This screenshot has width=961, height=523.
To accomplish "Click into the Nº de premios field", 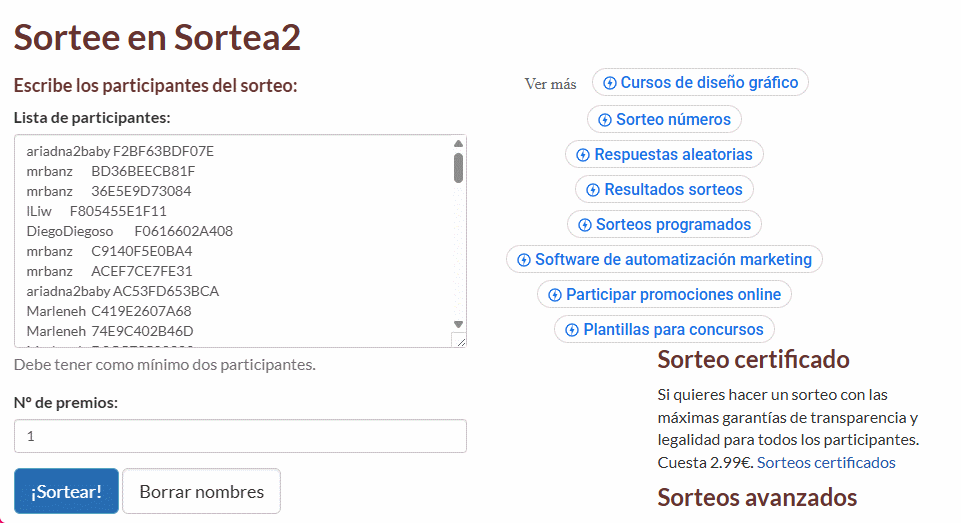I will click(240, 436).
